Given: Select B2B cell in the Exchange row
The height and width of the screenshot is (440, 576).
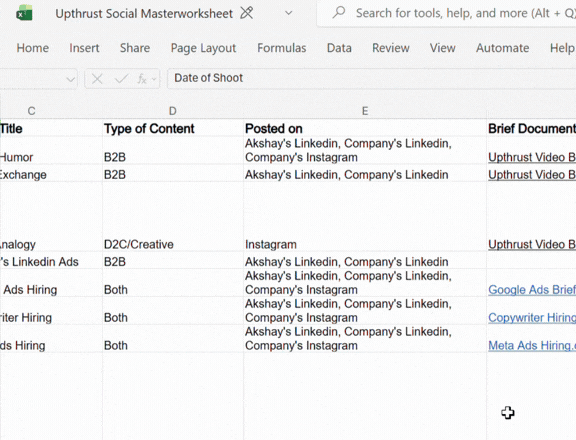Looking at the screenshot, I should [173, 173].
